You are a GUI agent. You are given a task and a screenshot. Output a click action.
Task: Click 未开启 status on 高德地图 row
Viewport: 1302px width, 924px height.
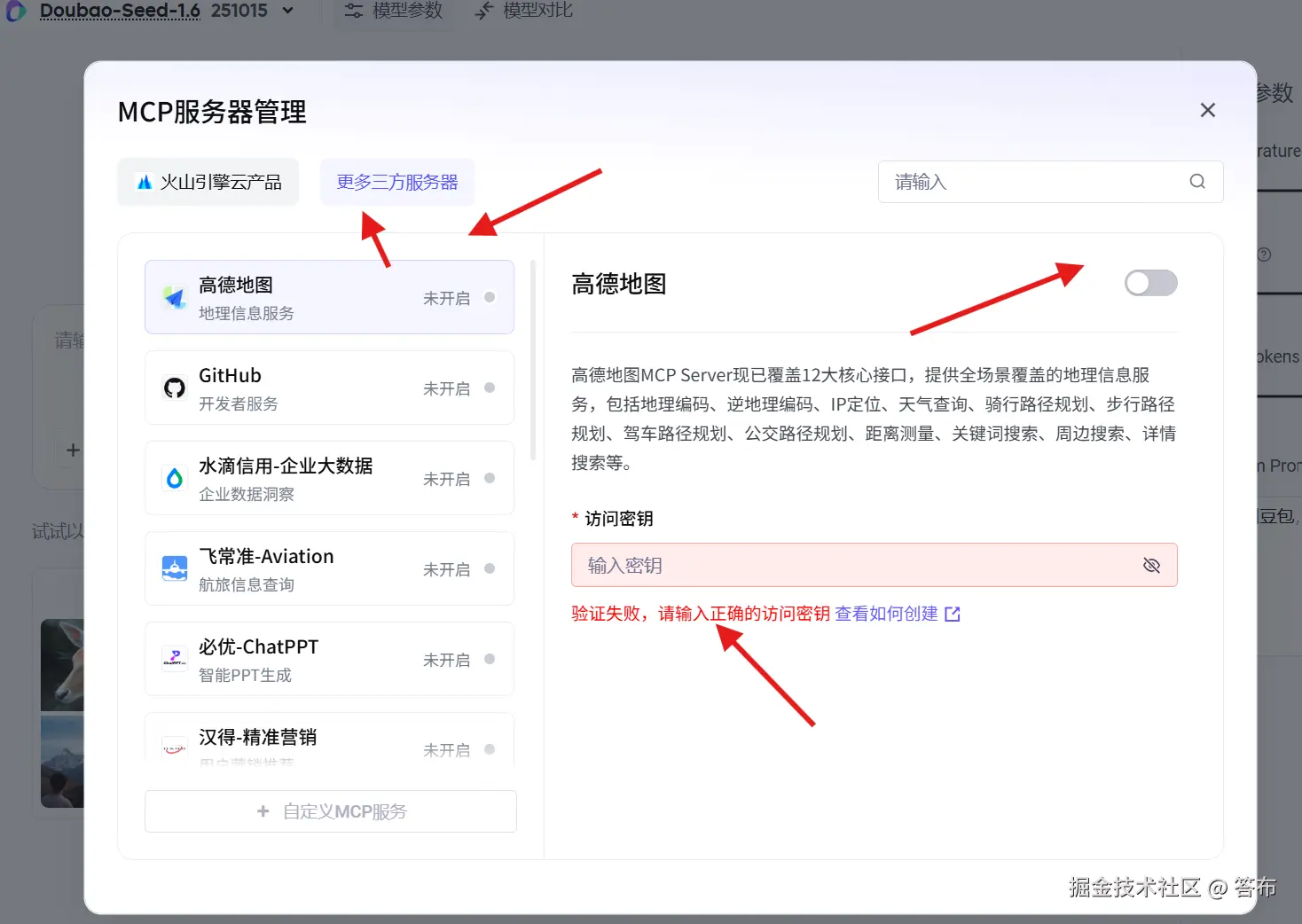446,298
